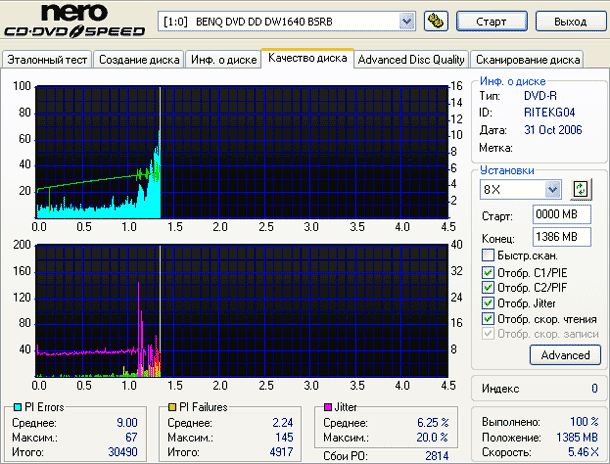The height and width of the screenshot is (464, 610).
Task: Click the refresh icon next to the 8X speed box
Action: point(580,189)
